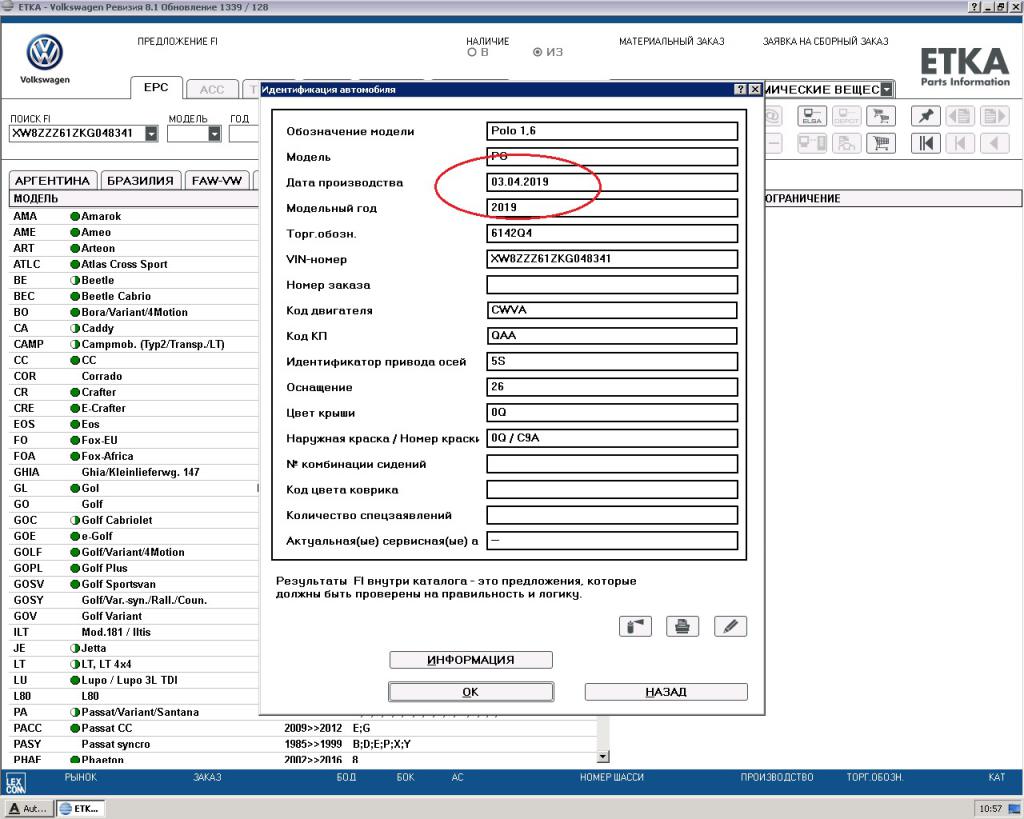Print the vehicle identification data
This screenshot has height=819, width=1024.
682,626
